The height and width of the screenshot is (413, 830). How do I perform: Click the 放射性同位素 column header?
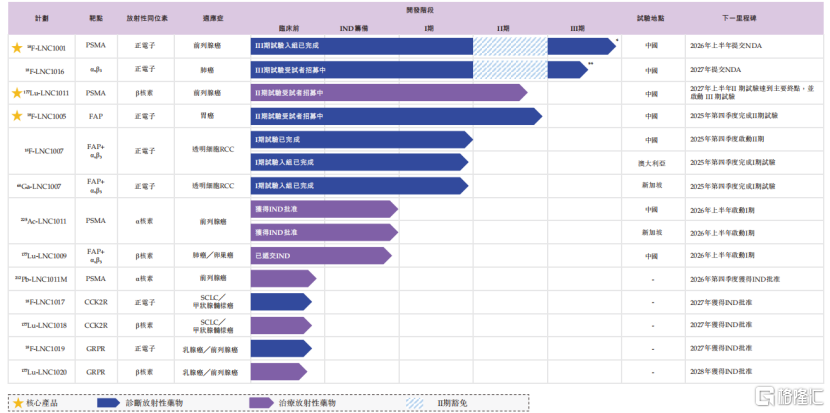click(145, 17)
